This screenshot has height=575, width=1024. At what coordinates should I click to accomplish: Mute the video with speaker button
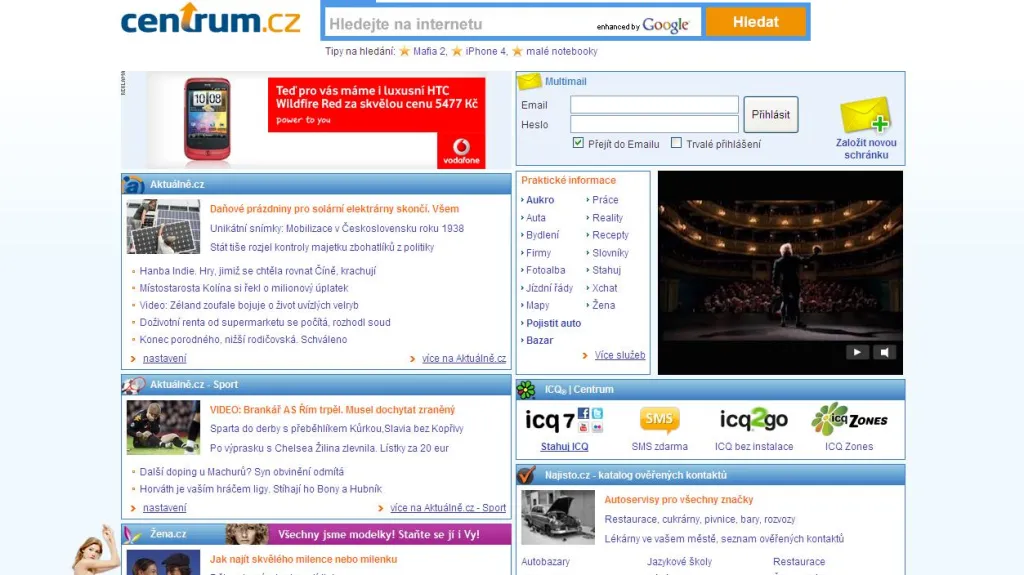point(884,352)
